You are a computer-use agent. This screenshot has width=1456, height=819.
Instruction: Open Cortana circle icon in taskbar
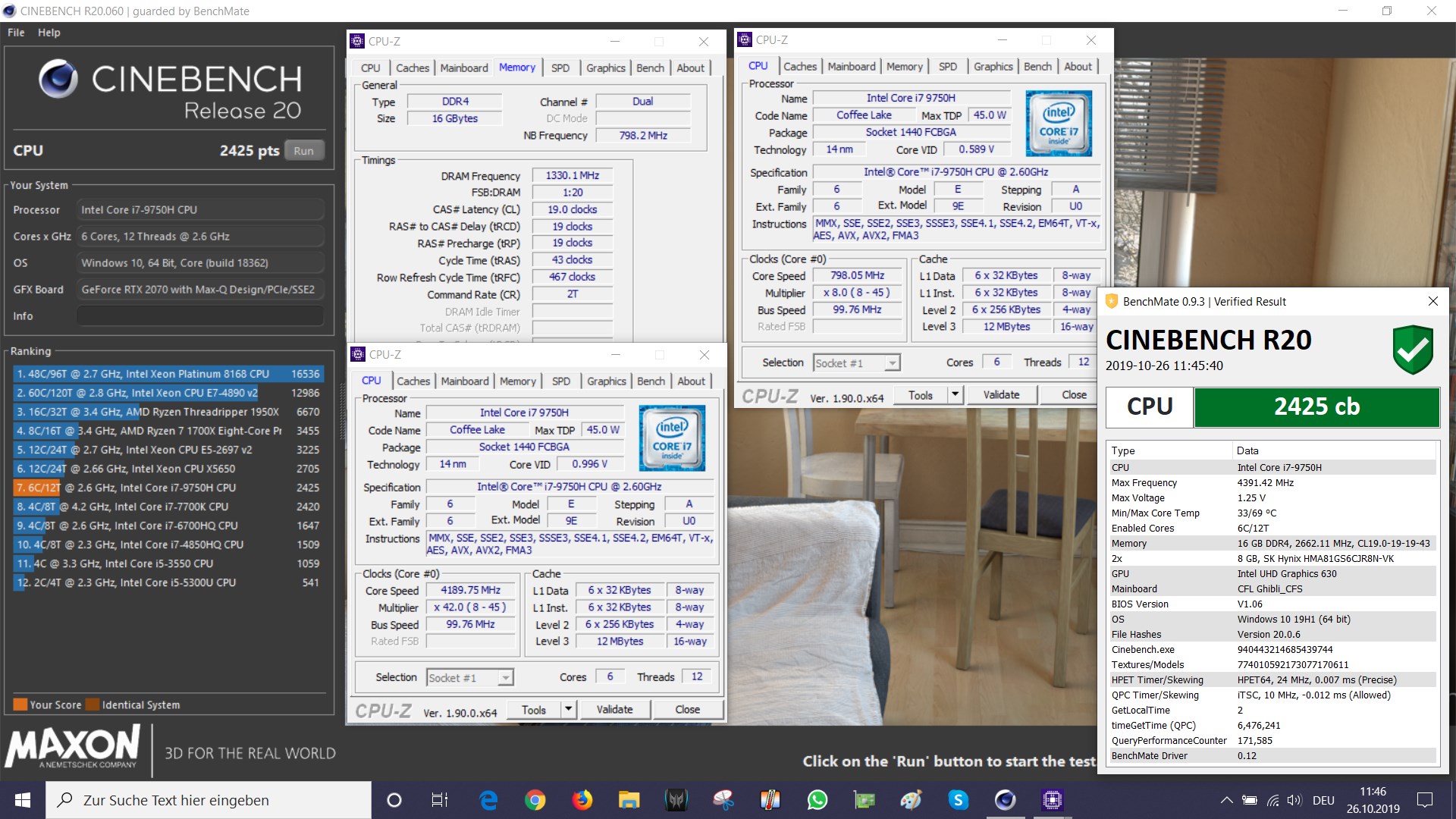click(x=394, y=800)
